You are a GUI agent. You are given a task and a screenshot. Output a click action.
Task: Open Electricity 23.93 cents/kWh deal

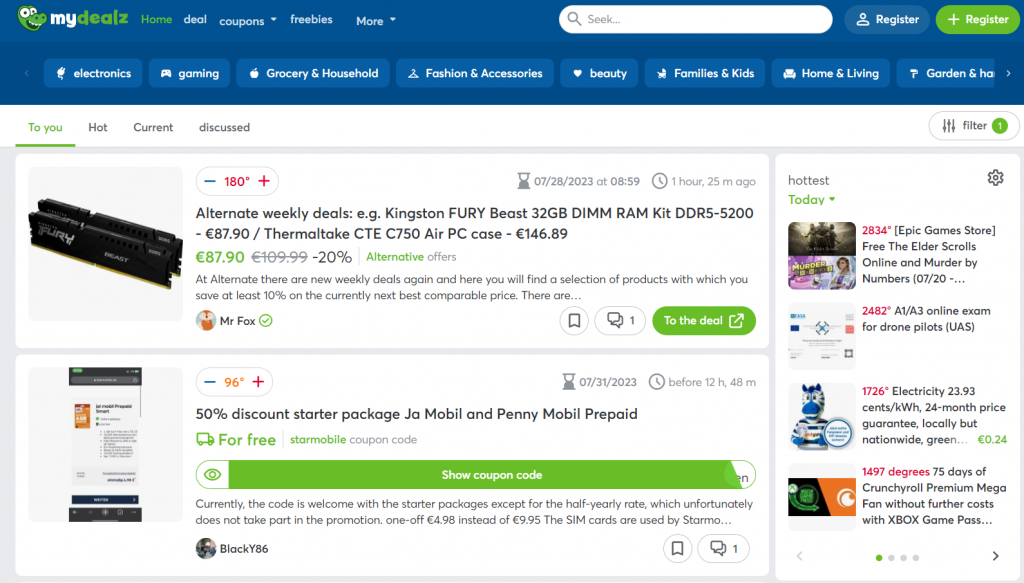point(934,415)
